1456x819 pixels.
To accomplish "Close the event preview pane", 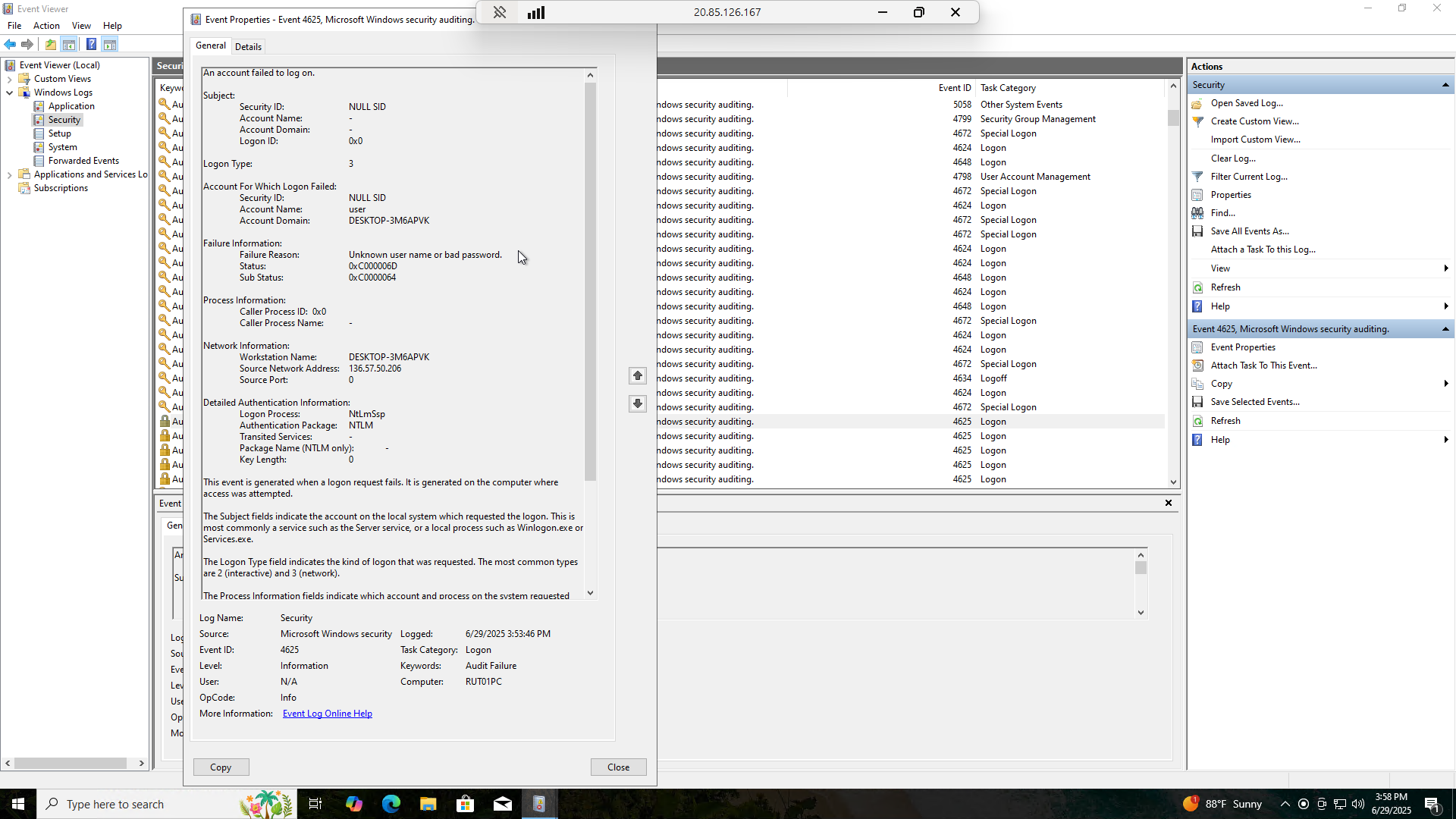I will pyautogui.click(x=1169, y=503).
